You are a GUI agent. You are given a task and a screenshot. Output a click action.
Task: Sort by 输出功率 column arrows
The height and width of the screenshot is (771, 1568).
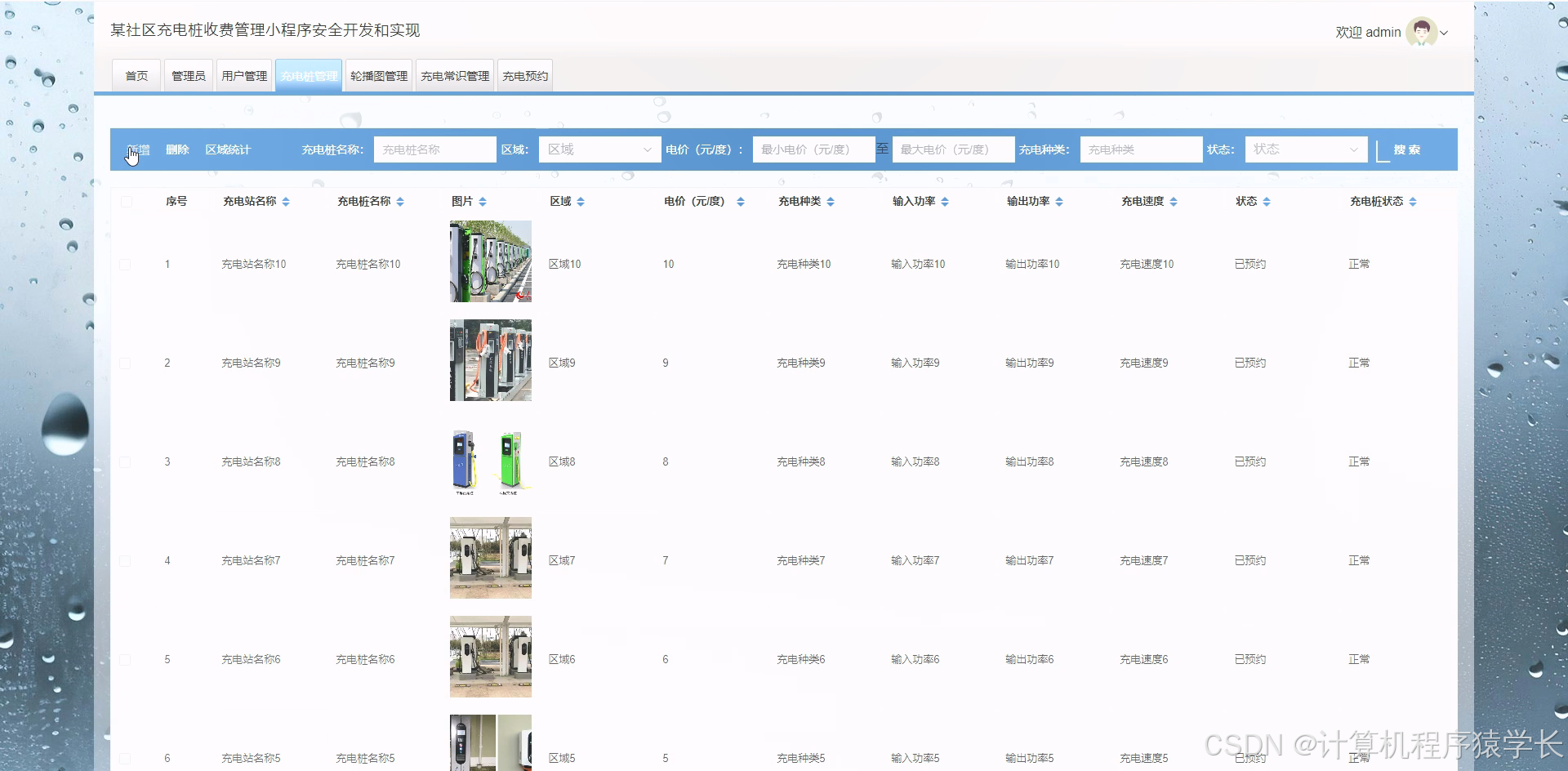[1059, 202]
